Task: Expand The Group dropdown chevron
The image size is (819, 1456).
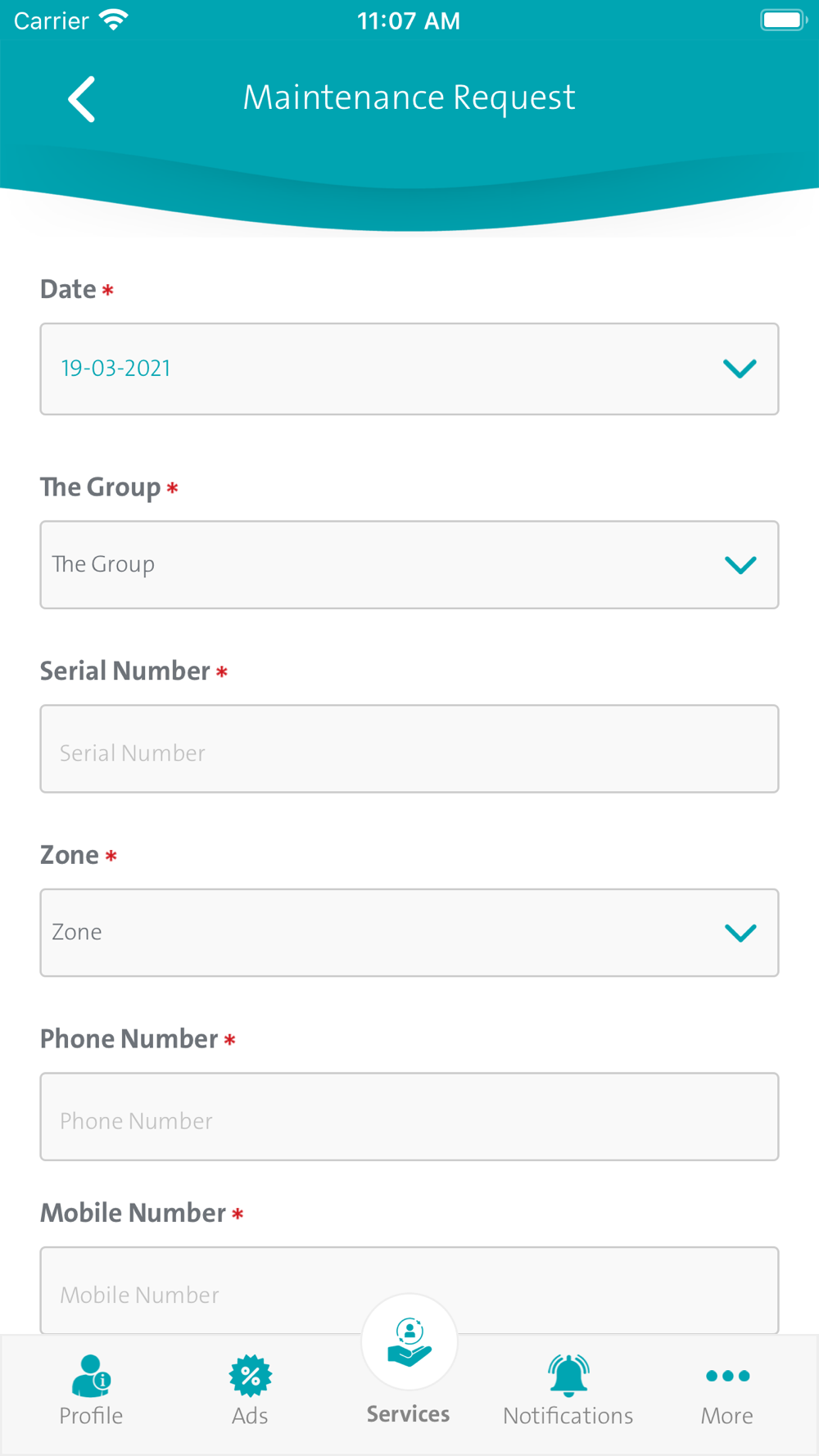Action: point(740,565)
